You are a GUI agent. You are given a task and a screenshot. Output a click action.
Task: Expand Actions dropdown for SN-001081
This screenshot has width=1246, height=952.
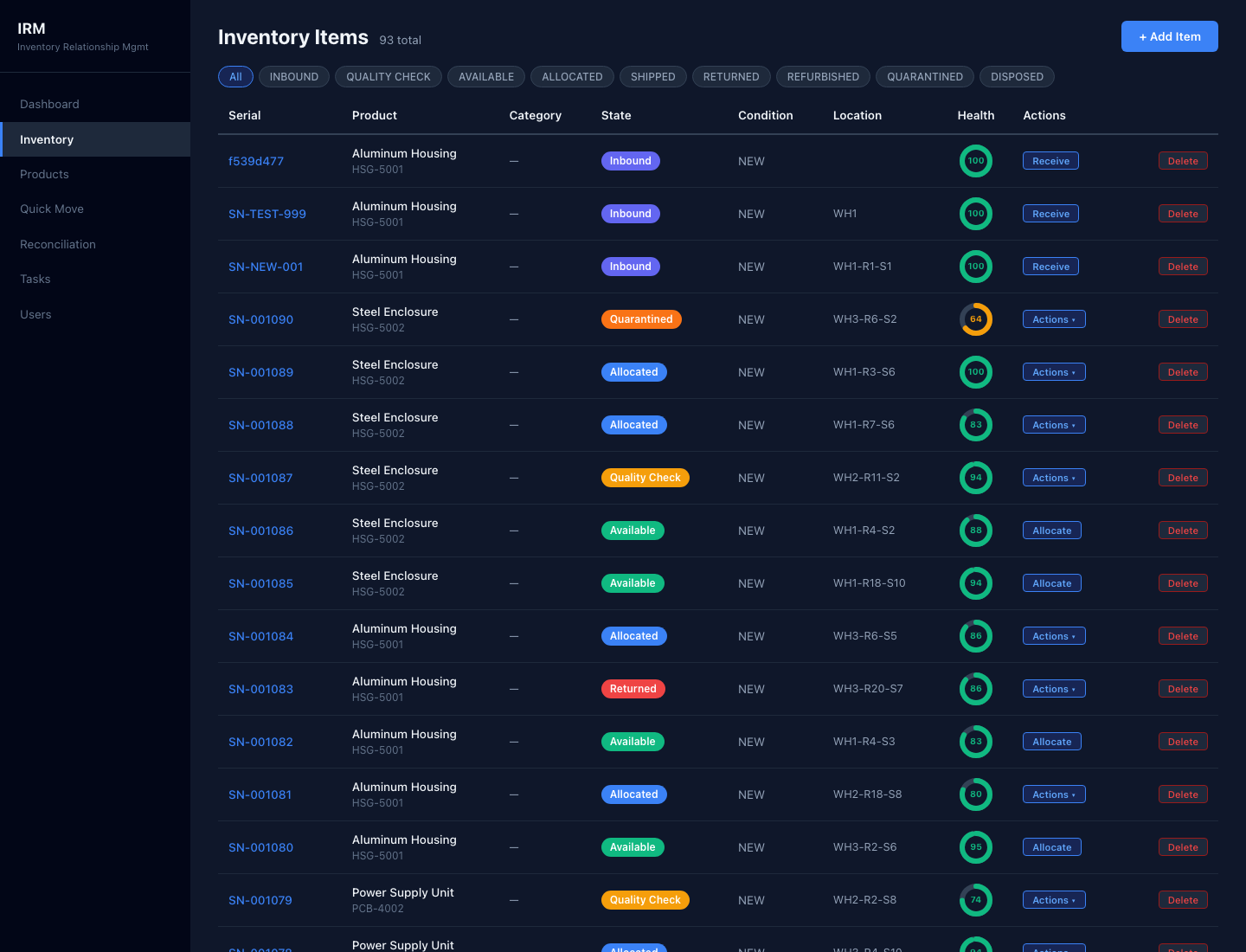coord(1054,794)
